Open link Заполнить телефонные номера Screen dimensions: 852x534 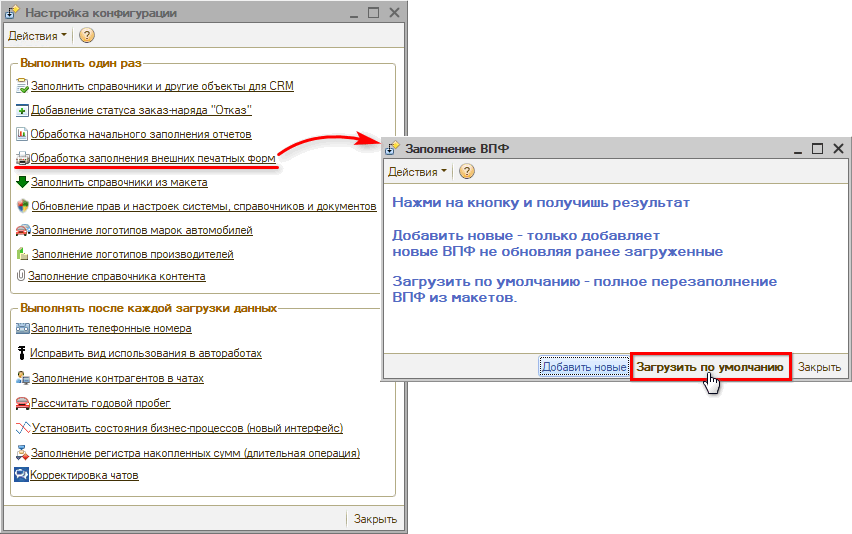coord(111,328)
